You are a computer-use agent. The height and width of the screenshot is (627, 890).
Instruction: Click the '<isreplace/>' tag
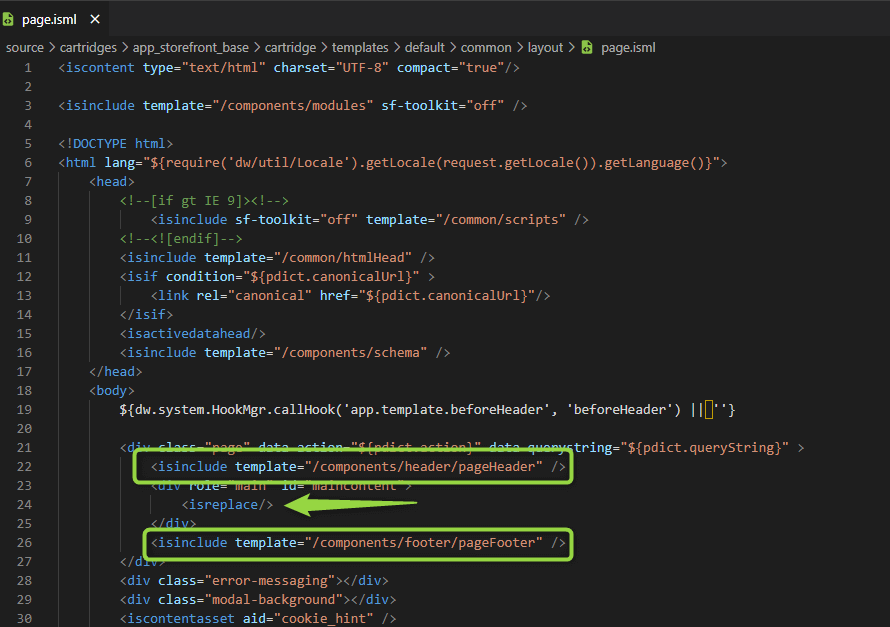pos(227,505)
